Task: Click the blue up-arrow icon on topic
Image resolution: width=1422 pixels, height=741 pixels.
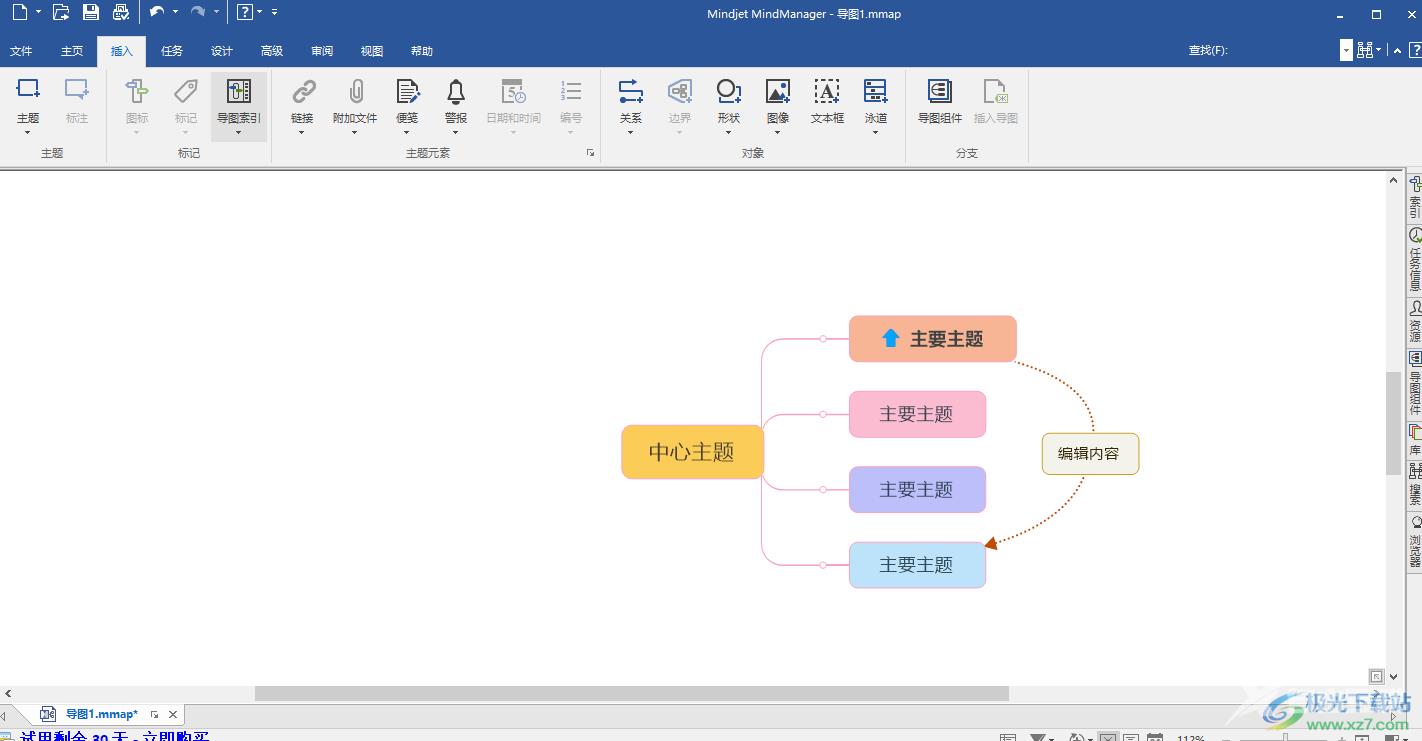Action: pyautogui.click(x=891, y=338)
